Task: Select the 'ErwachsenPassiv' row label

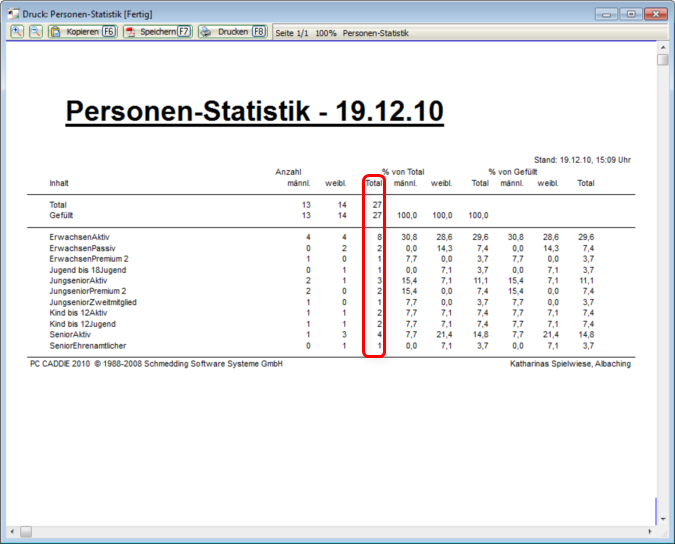Action: click(82, 248)
